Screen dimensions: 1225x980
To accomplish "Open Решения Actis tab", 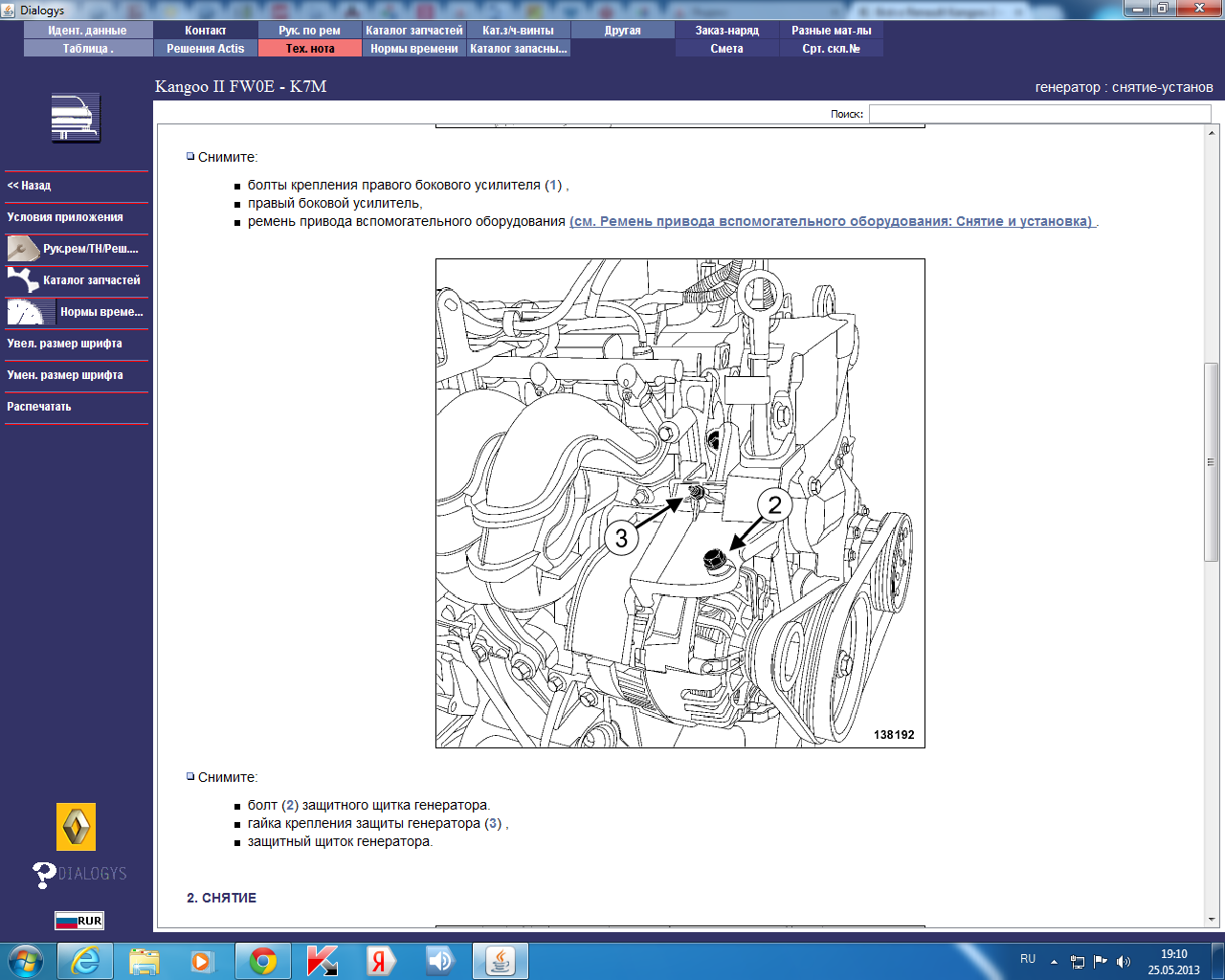I will click(x=206, y=49).
